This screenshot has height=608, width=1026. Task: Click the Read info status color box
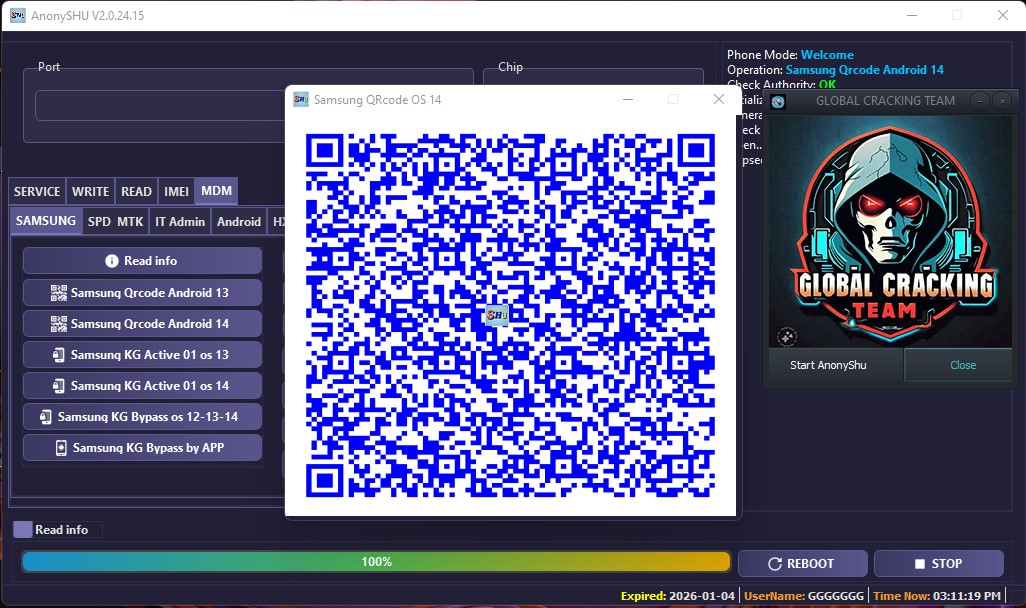23,529
